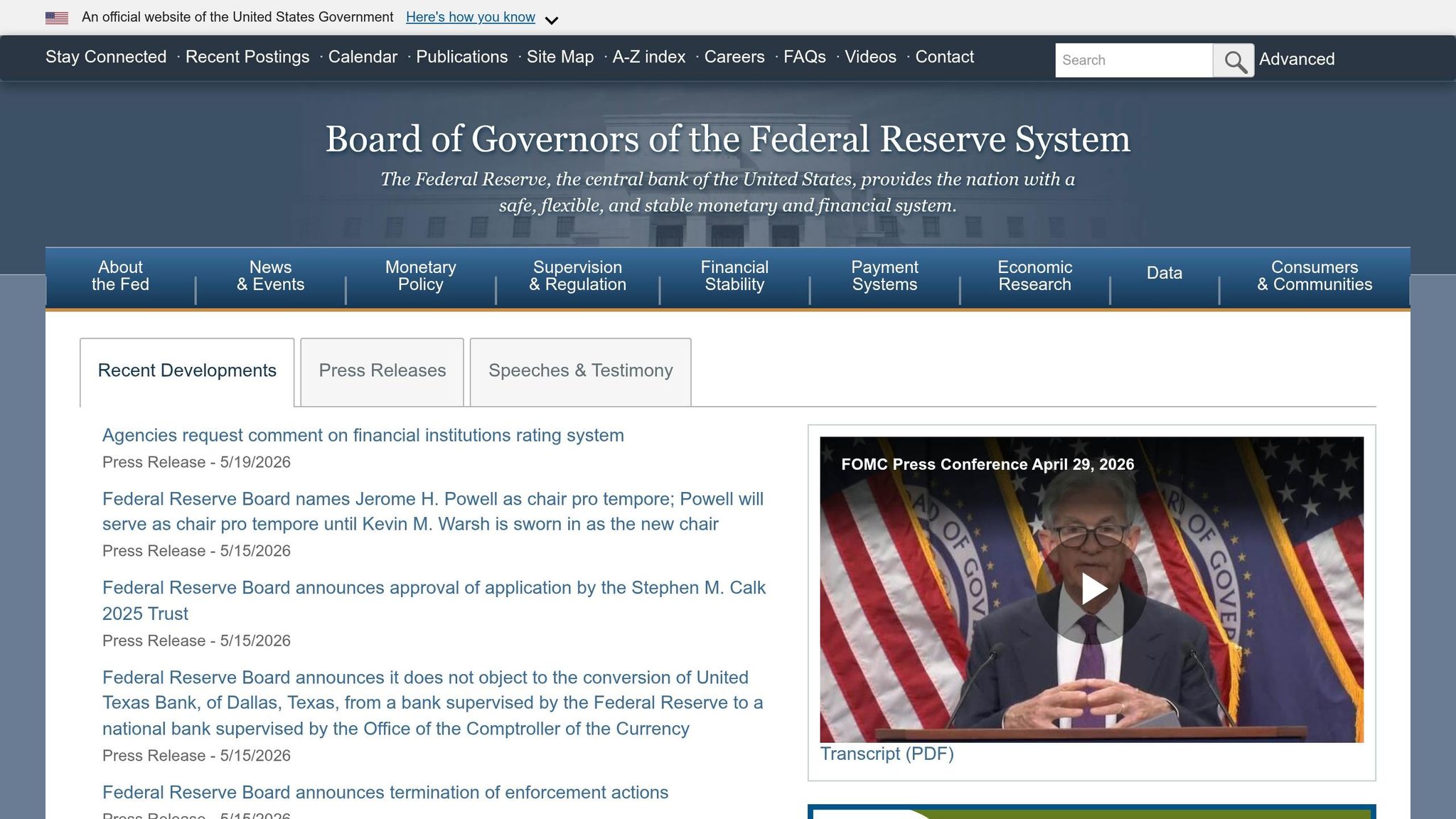Open the Stephen M. Calk 2025 Trust release
Image resolution: width=1456 pixels, height=819 pixels.
tap(434, 601)
